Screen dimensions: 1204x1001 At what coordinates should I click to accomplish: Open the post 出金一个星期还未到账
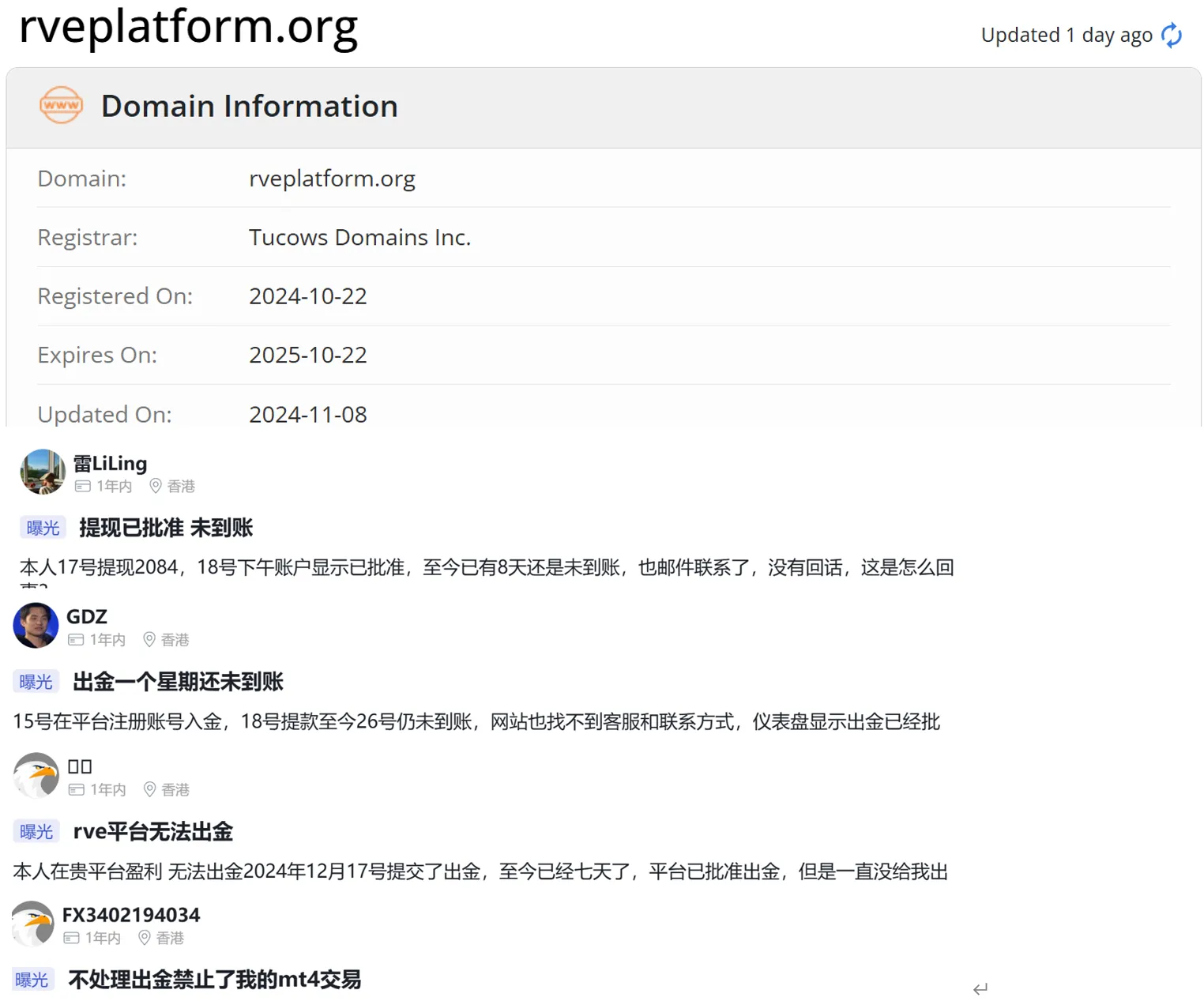click(x=178, y=682)
